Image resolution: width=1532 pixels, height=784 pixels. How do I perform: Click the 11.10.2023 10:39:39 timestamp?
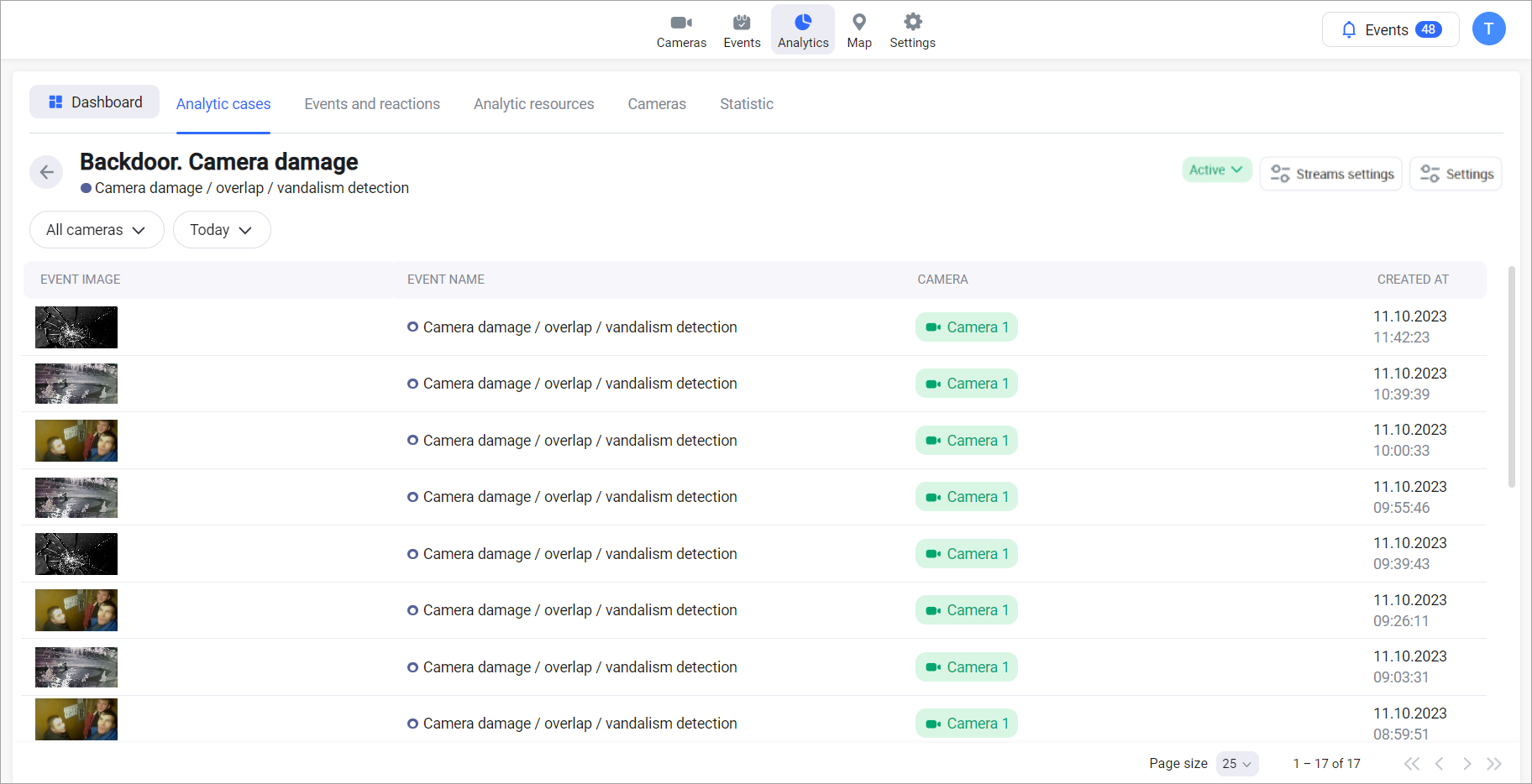[x=1410, y=384]
